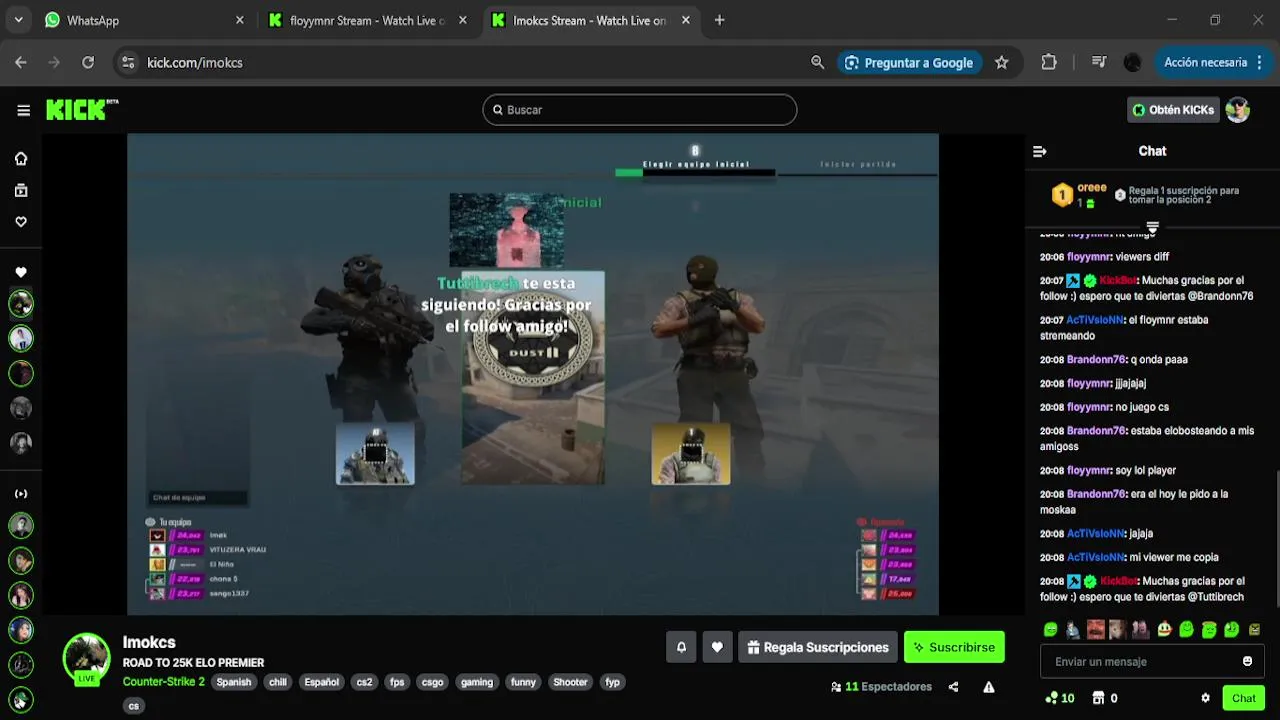1280x720 pixels.
Task: Click the fps tag
Action: click(397, 682)
